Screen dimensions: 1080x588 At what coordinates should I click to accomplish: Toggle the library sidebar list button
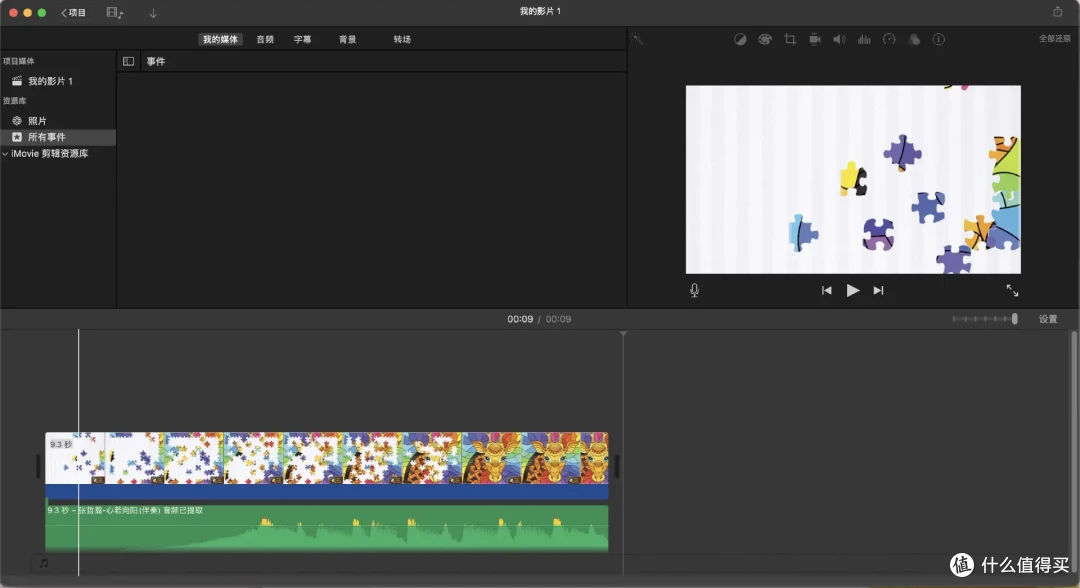pos(128,61)
